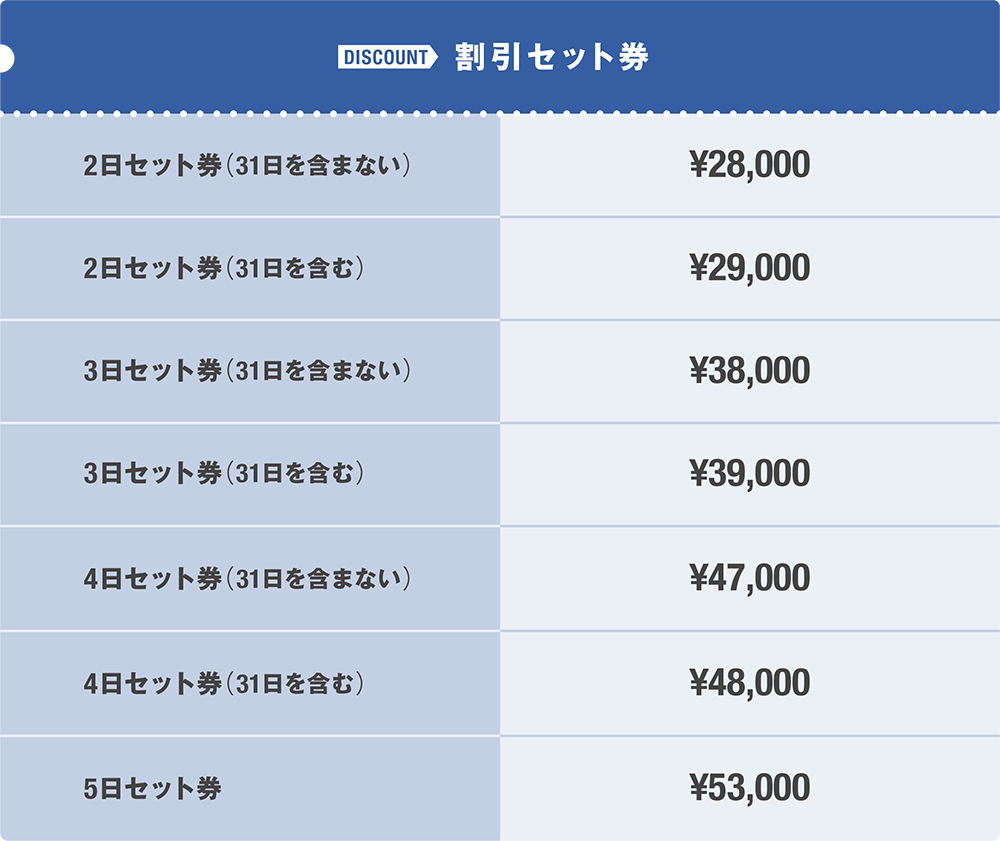Viewport: 1000px width, 841px height.
Task: Click the ¥53,000 price
Action: 749,788
